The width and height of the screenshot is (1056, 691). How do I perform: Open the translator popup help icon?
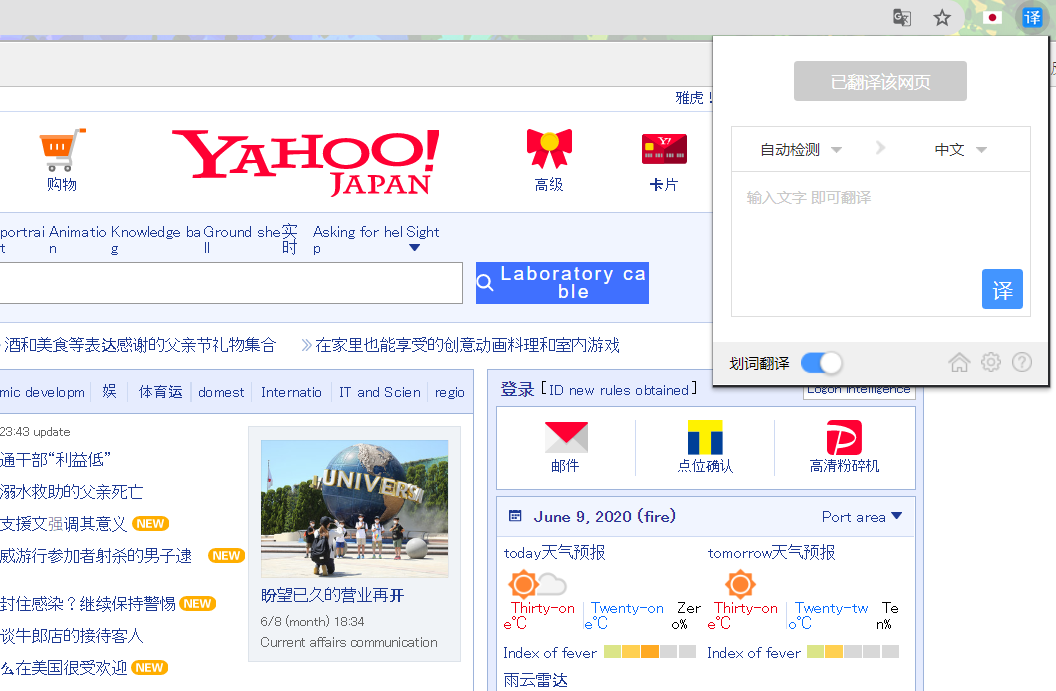point(1022,362)
